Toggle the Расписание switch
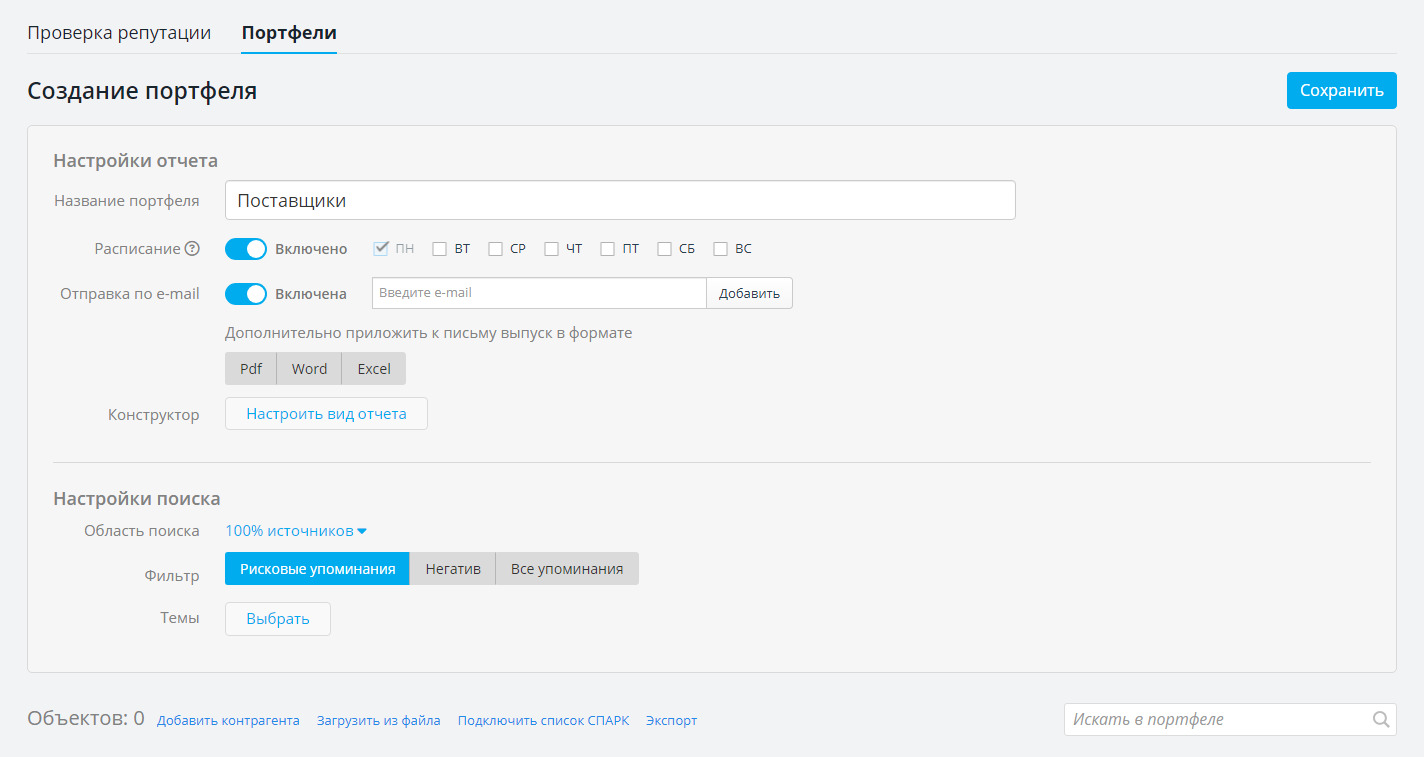The height and width of the screenshot is (757, 1424). [x=246, y=249]
